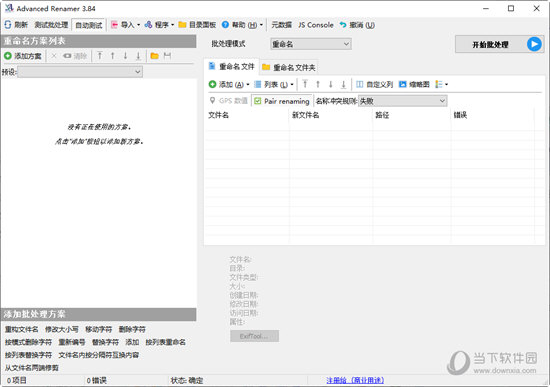This screenshot has width=550, height=387.
Task: Add 重新编号 renumber method
Action: 72,342
